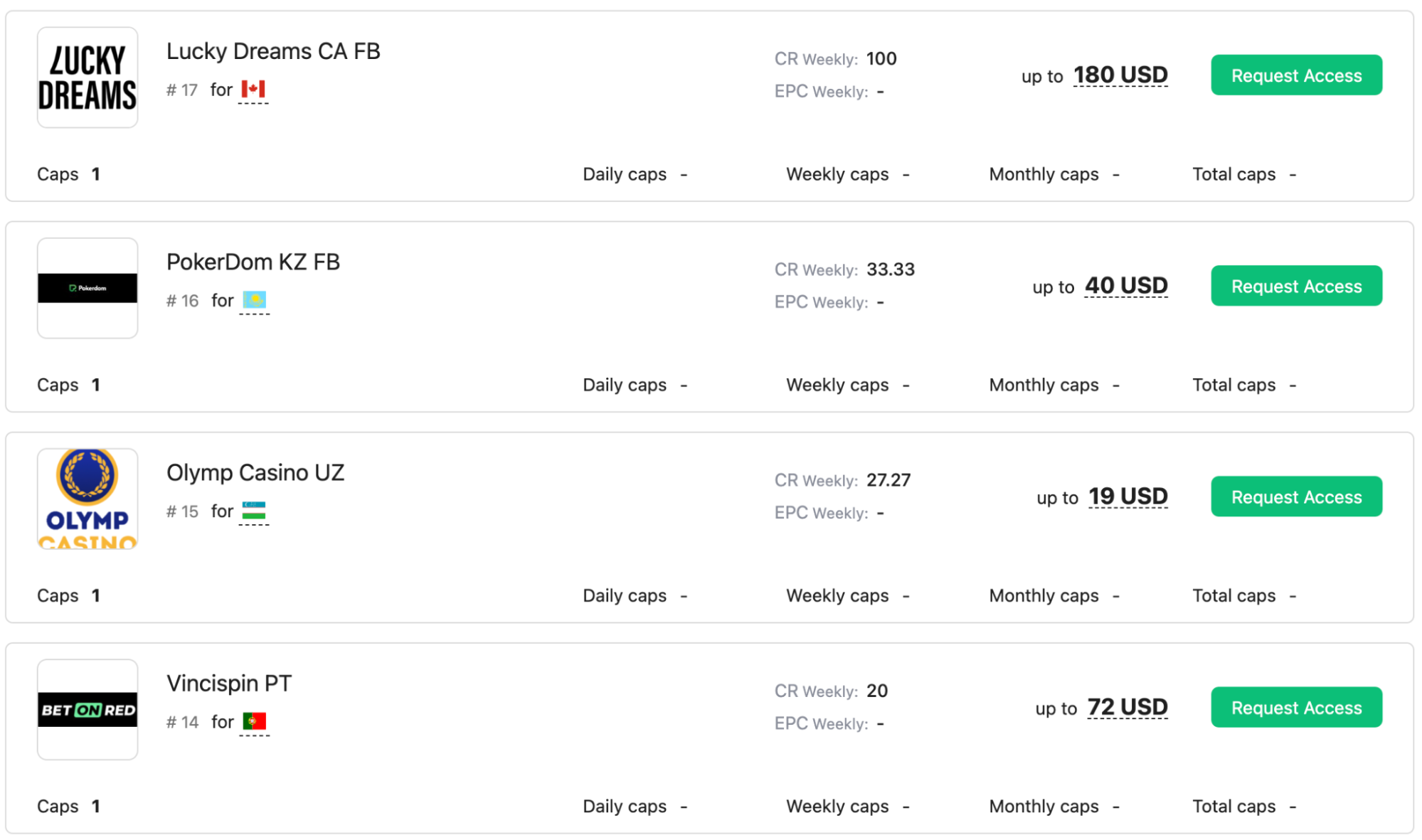Open the Lucky Dreams logo thumbnail
Viewport: 1422px width, 840px height.
pos(87,78)
